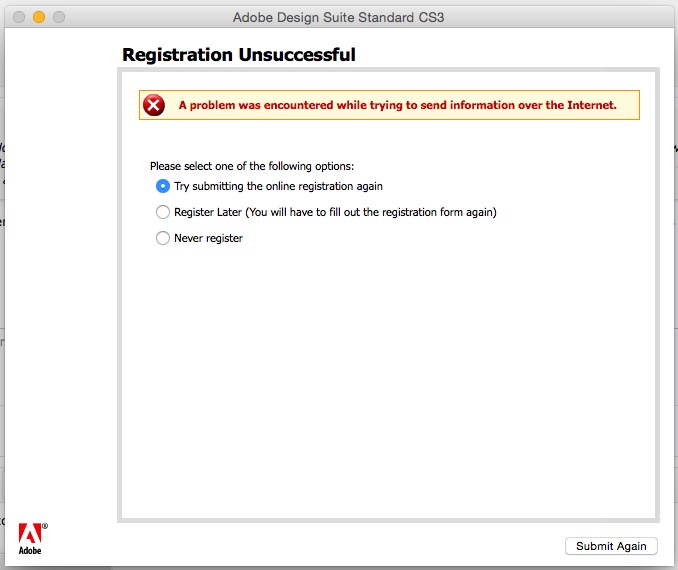678x570 pixels.
Task: Click the yellow minimize window button
Action: click(39, 17)
